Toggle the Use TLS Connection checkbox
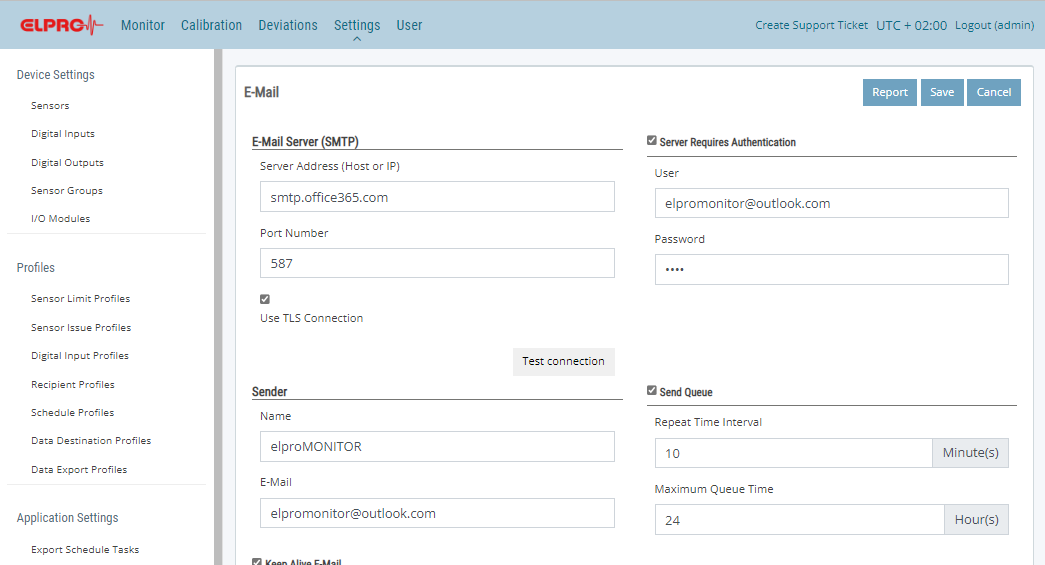Viewport: 1045px width, 565px height. [x=265, y=299]
